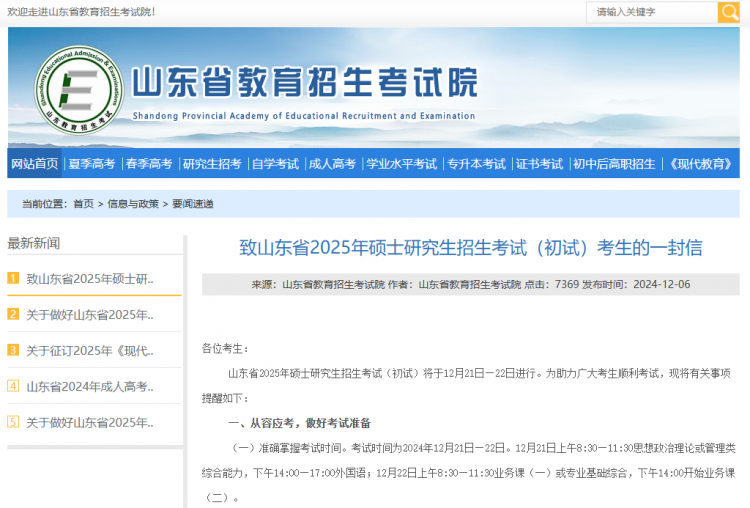Go to 首页 in the breadcrumb

pyautogui.click(x=83, y=204)
